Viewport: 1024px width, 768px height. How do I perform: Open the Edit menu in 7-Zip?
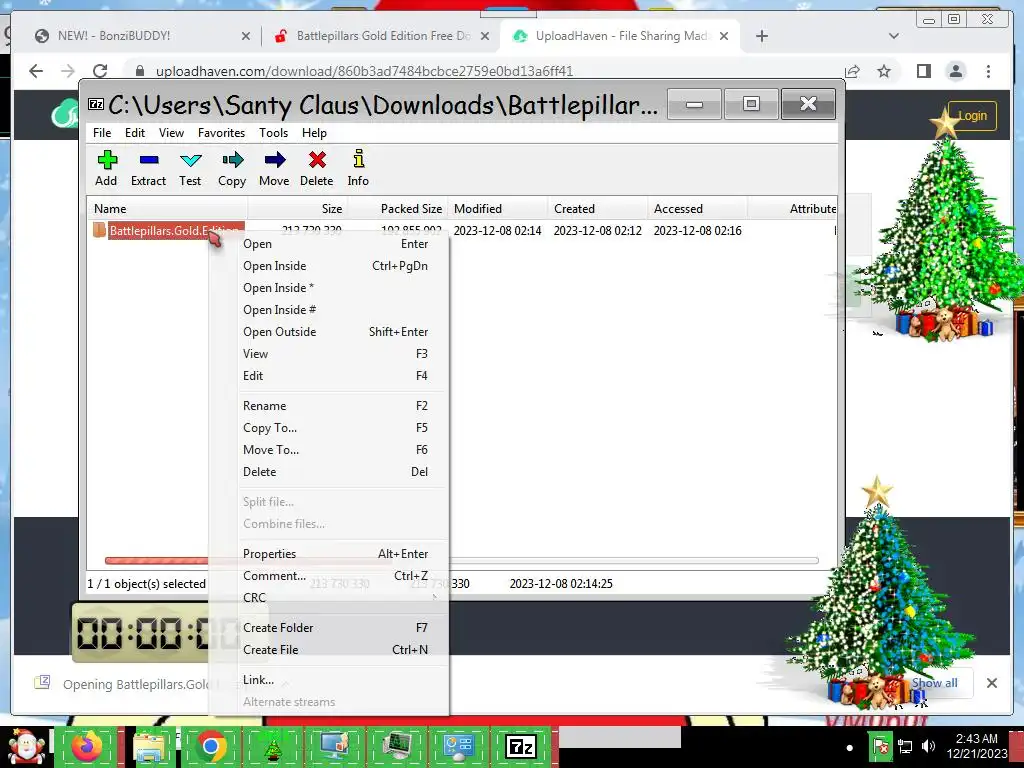[135, 133]
